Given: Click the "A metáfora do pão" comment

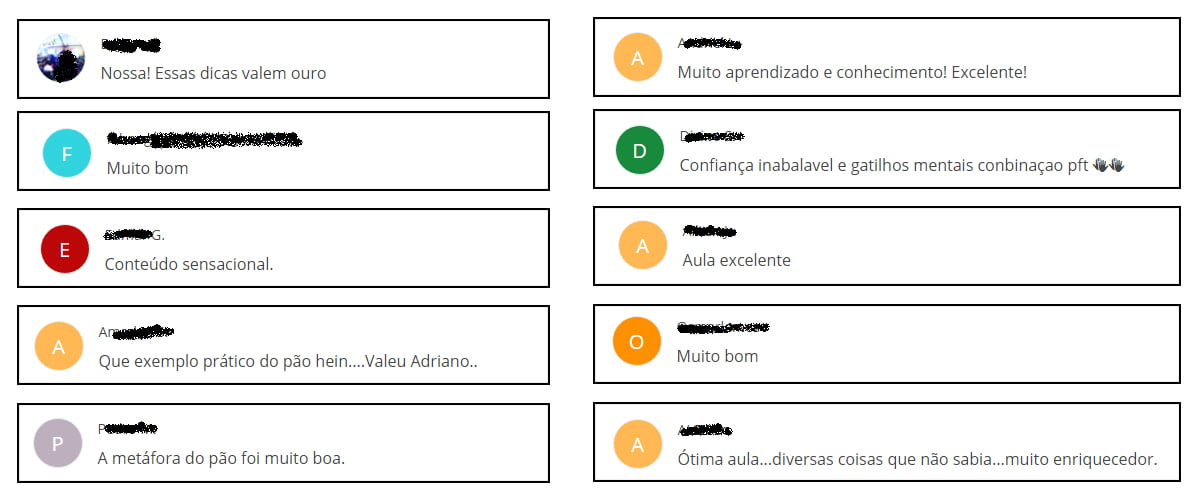Looking at the screenshot, I should pyautogui.click(x=221, y=458).
